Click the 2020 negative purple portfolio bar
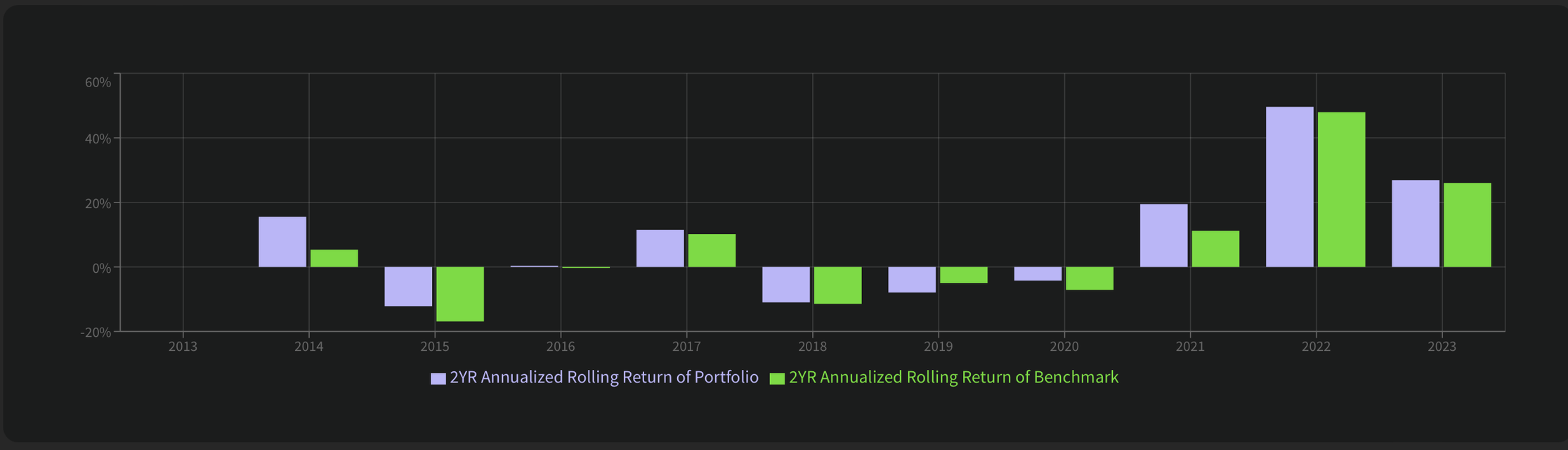The height and width of the screenshot is (450, 1568). [1038, 274]
